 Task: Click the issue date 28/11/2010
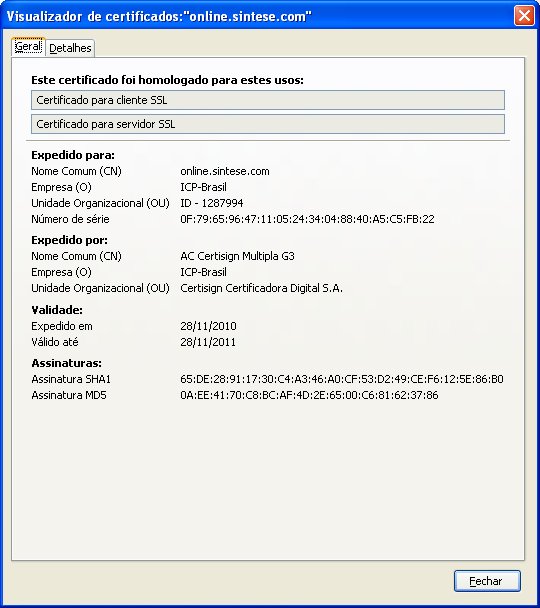pos(208,326)
